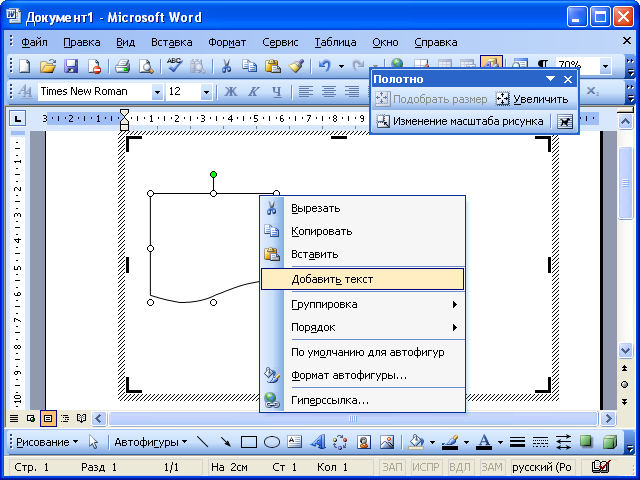This screenshot has width=640, height=480.
Task: Open the Вставка menu
Action: [x=172, y=42]
